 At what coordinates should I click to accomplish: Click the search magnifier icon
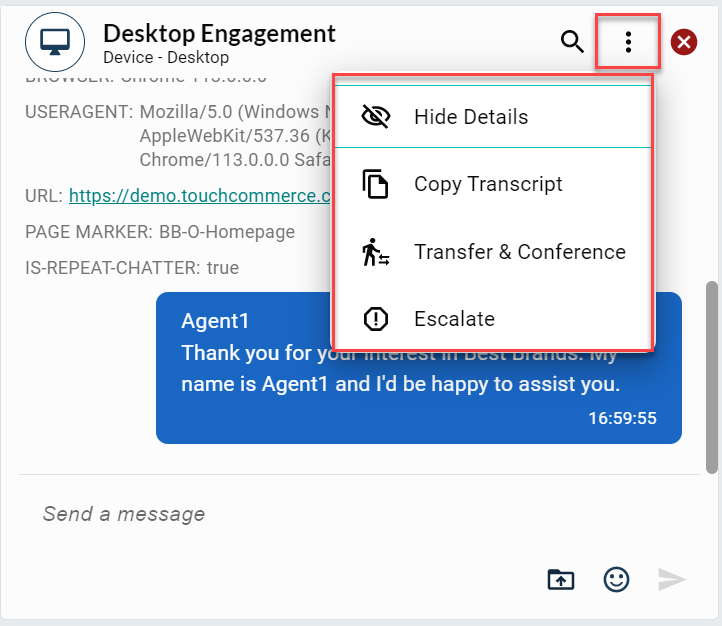click(x=572, y=42)
